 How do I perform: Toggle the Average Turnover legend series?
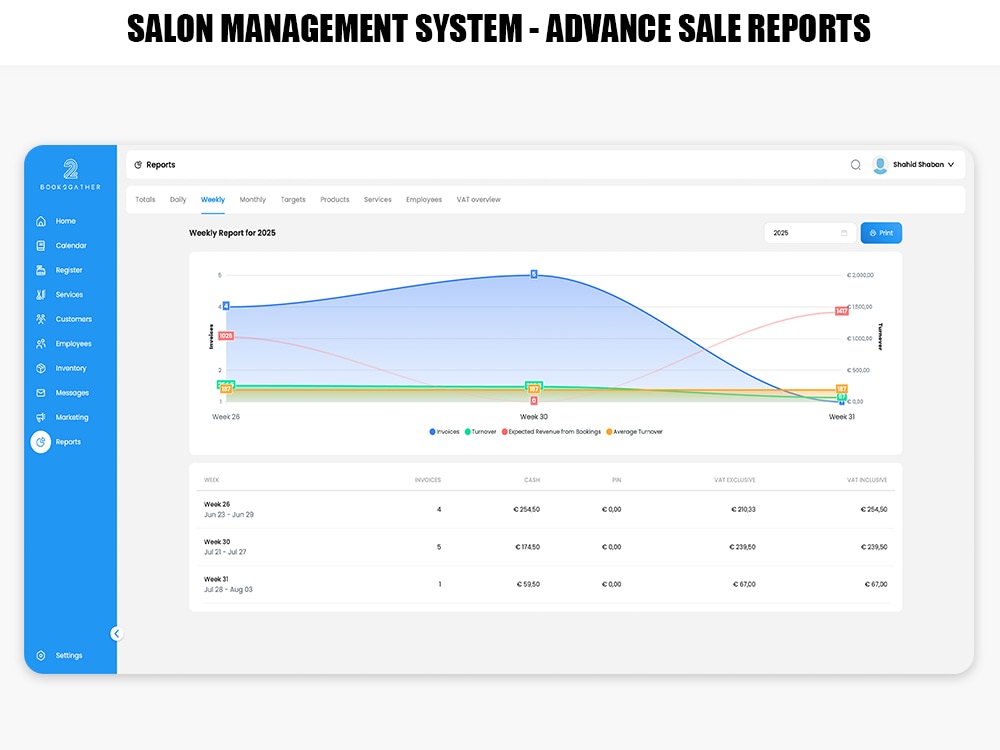(x=635, y=432)
